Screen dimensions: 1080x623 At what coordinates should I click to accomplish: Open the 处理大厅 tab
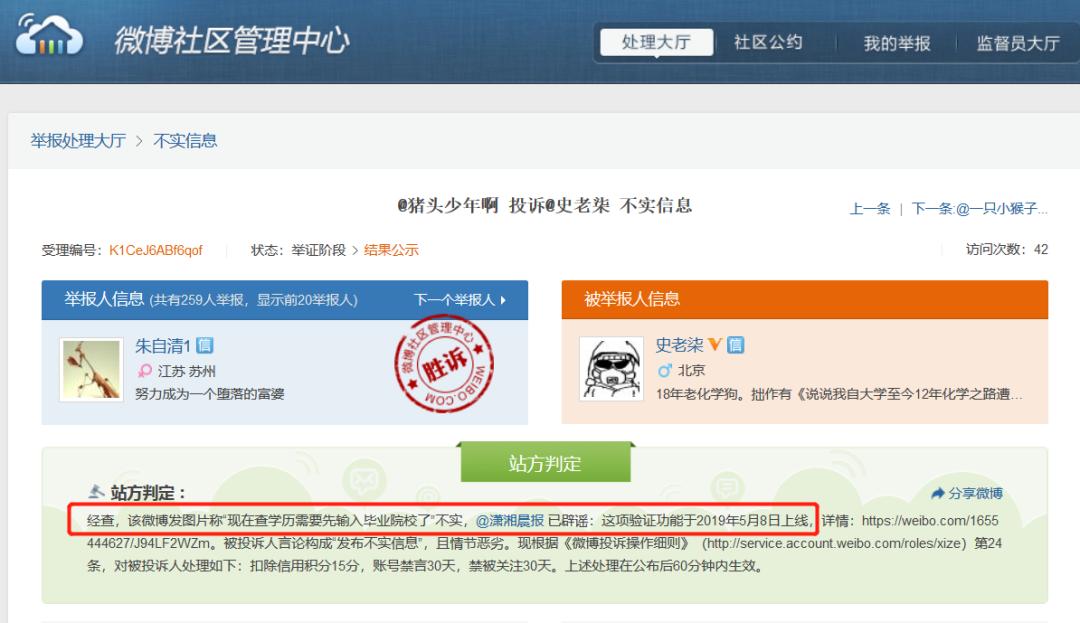pos(656,42)
